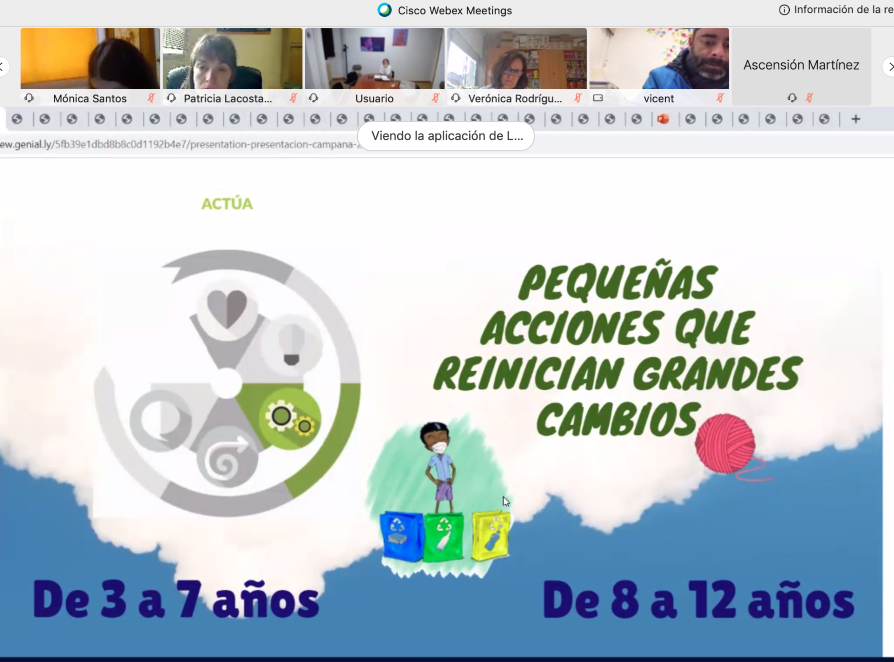Viewport: 894px width, 662px height.
Task: Click the yellow recycling bin
Action: 490,535
